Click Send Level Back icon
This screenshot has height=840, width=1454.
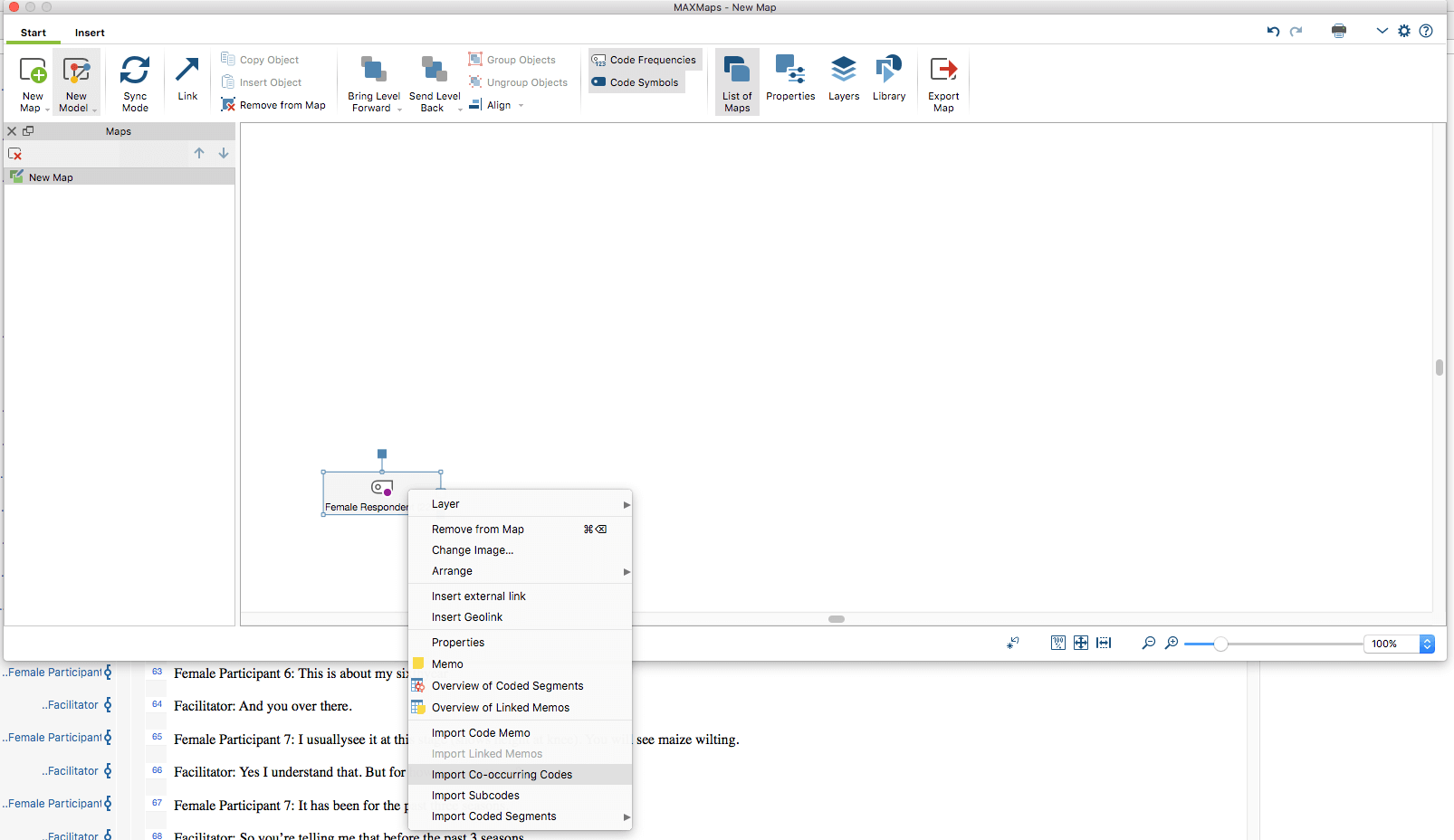pyautogui.click(x=435, y=70)
